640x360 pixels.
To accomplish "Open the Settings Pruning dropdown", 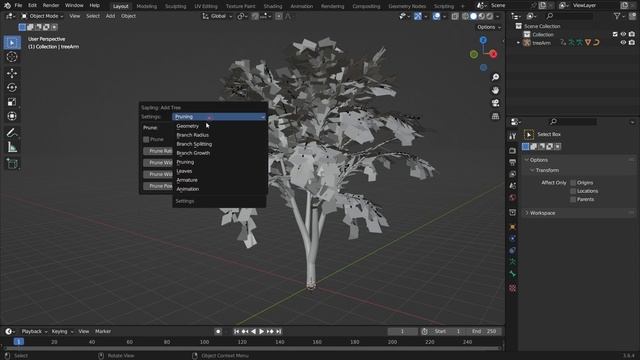I will (219, 117).
